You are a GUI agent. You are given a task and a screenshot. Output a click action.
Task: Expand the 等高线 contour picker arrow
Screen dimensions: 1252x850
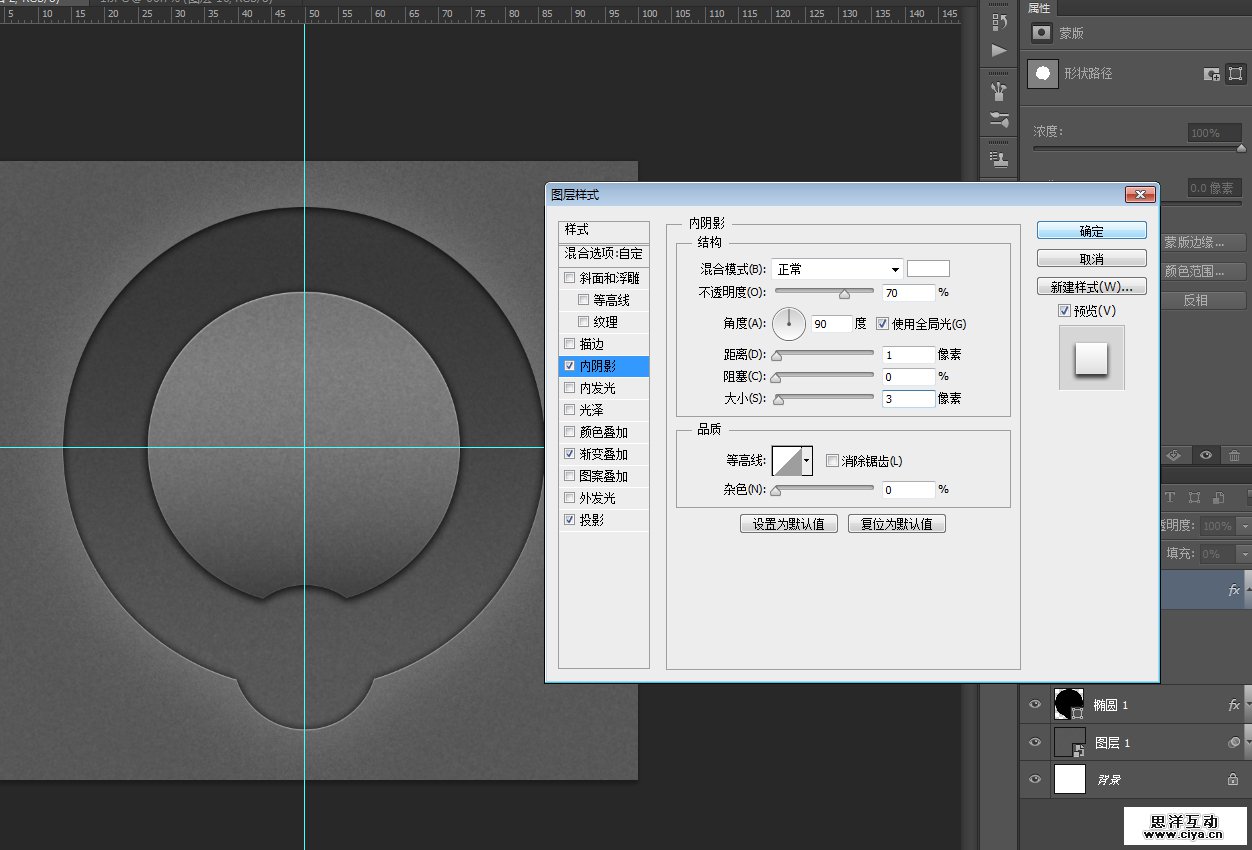(806, 461)
